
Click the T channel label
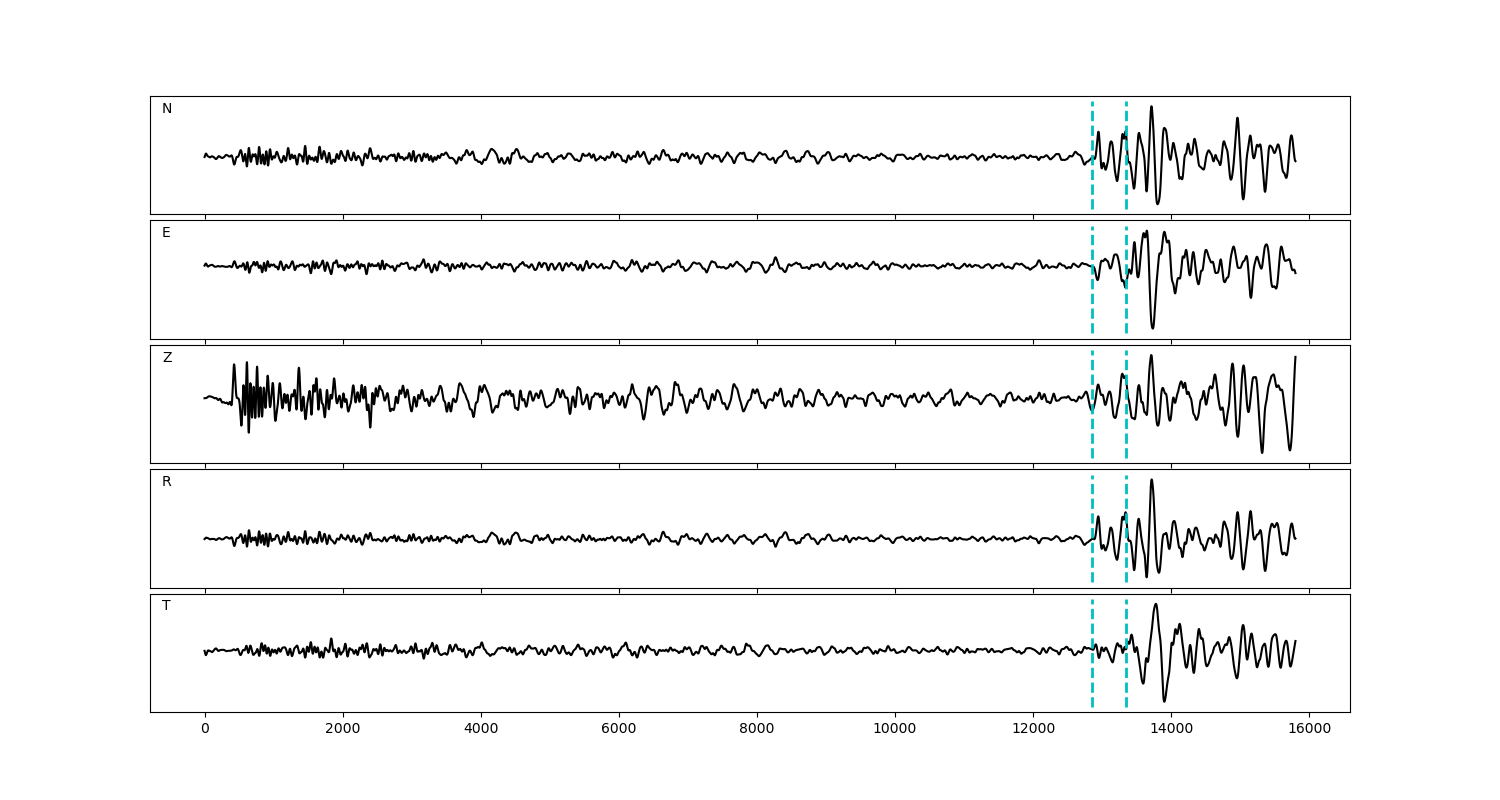pyautogui.click(x=166, y=606)
